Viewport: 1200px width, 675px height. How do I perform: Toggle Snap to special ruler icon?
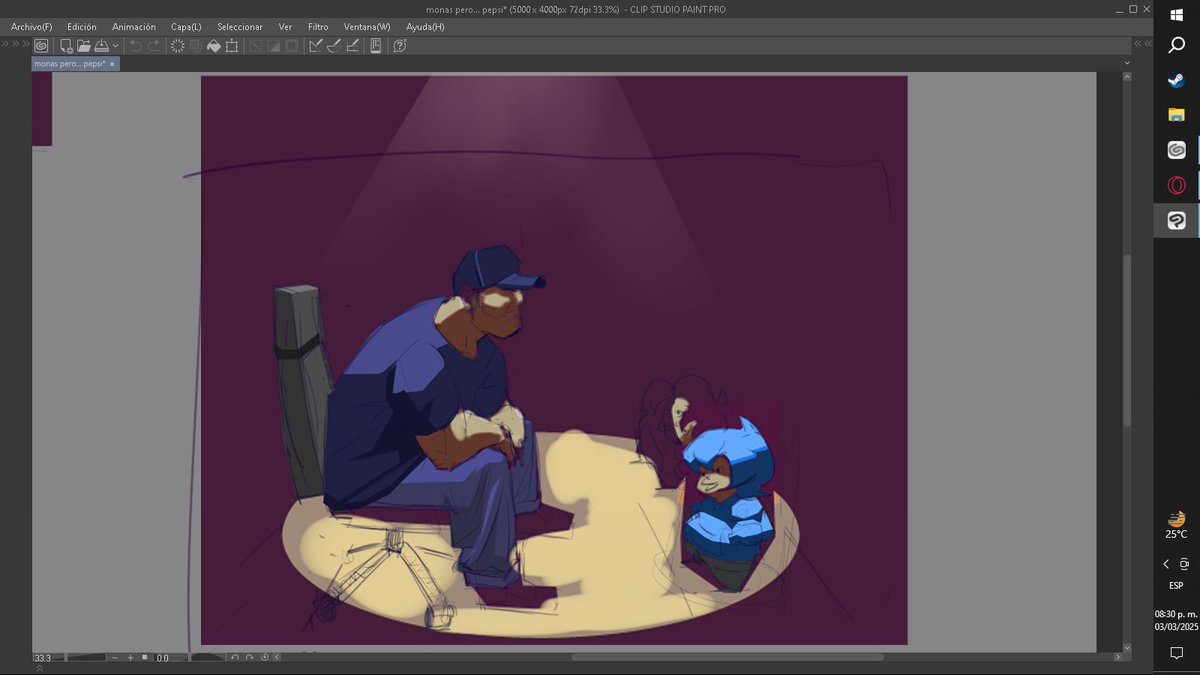[x=333, y=46]
